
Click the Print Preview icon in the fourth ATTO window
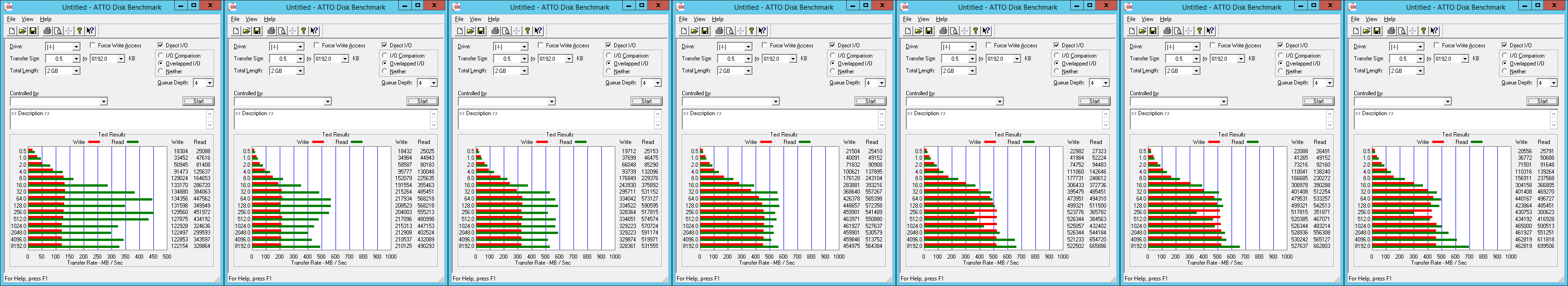click(730, 31)
